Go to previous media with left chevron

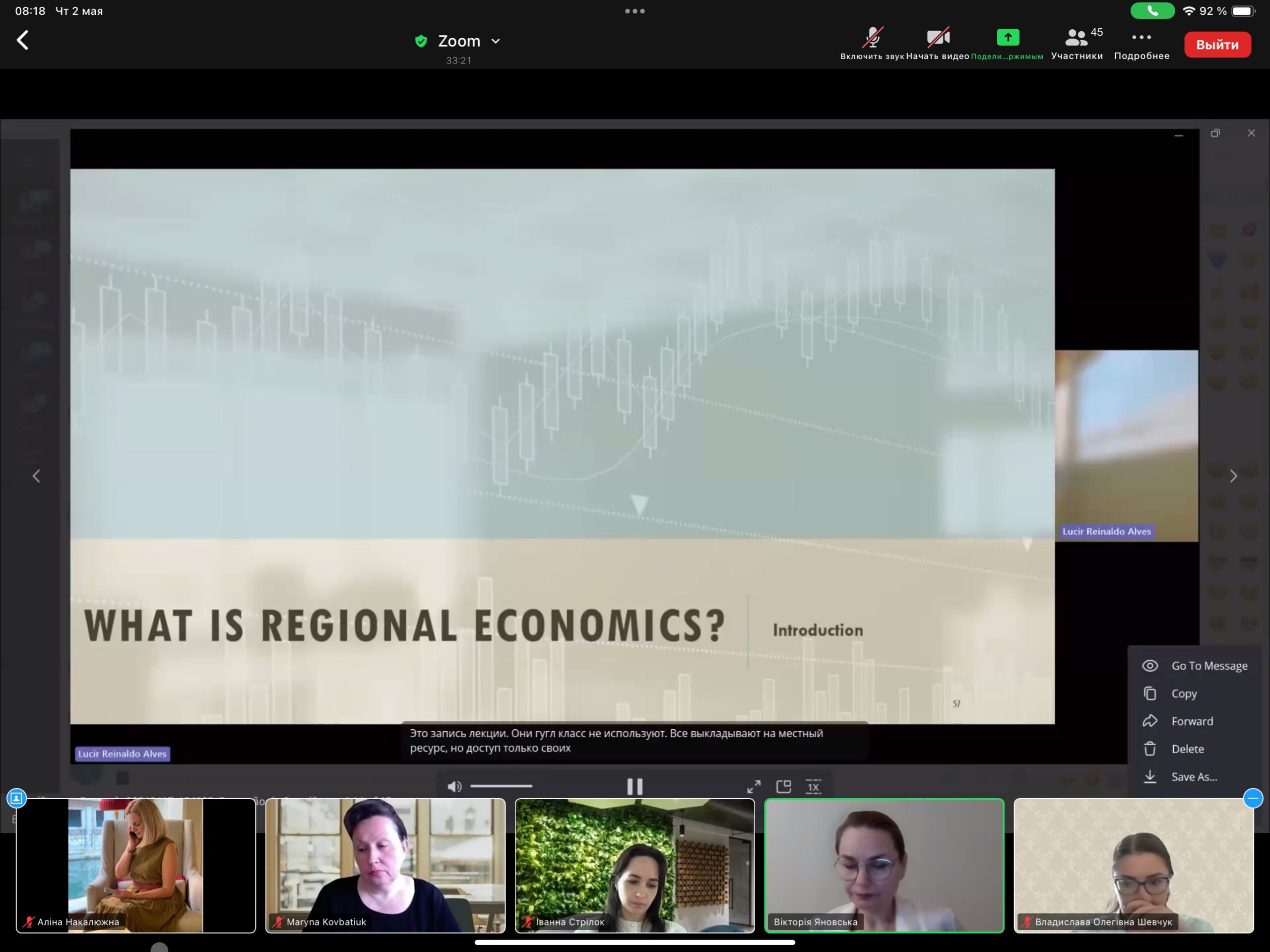click(36, 476)
